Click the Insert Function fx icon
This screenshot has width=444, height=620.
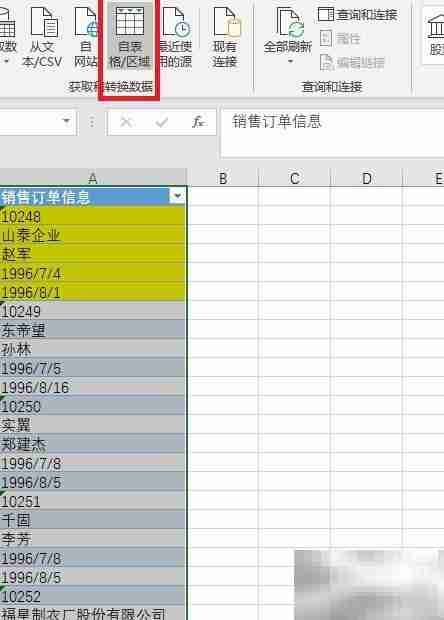click(198, 122)
